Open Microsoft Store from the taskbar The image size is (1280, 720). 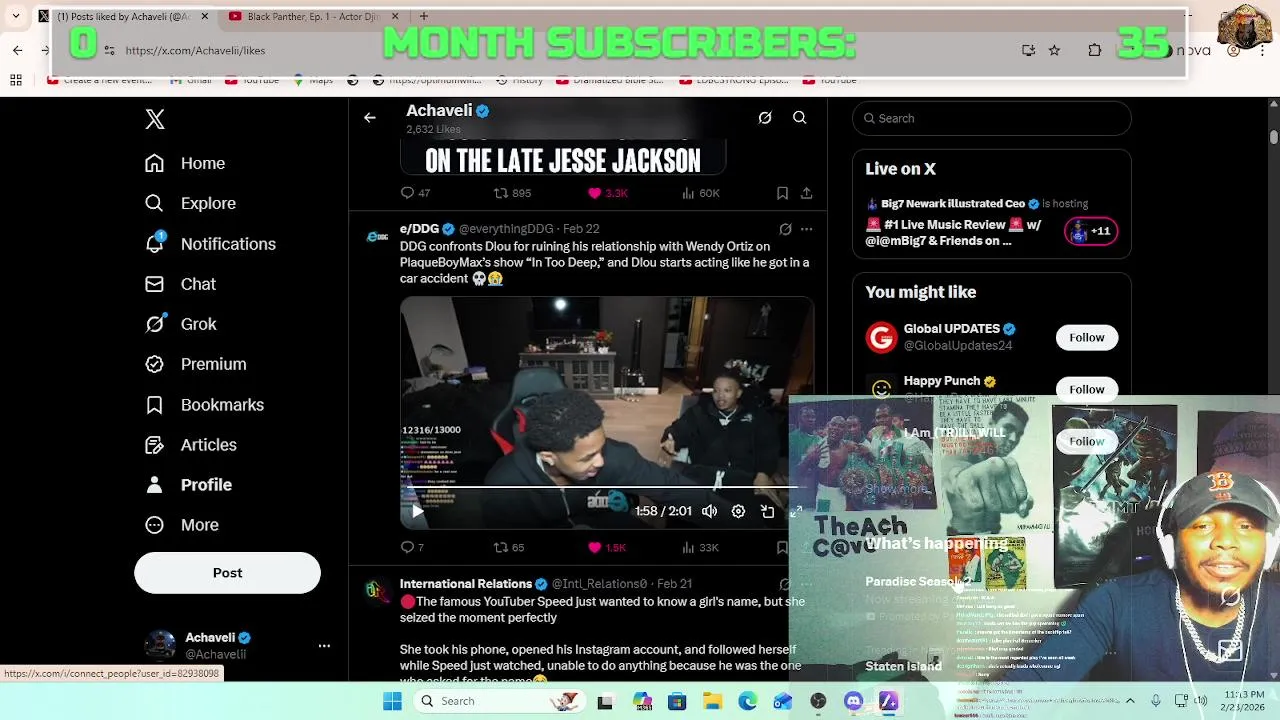(677, 702)
